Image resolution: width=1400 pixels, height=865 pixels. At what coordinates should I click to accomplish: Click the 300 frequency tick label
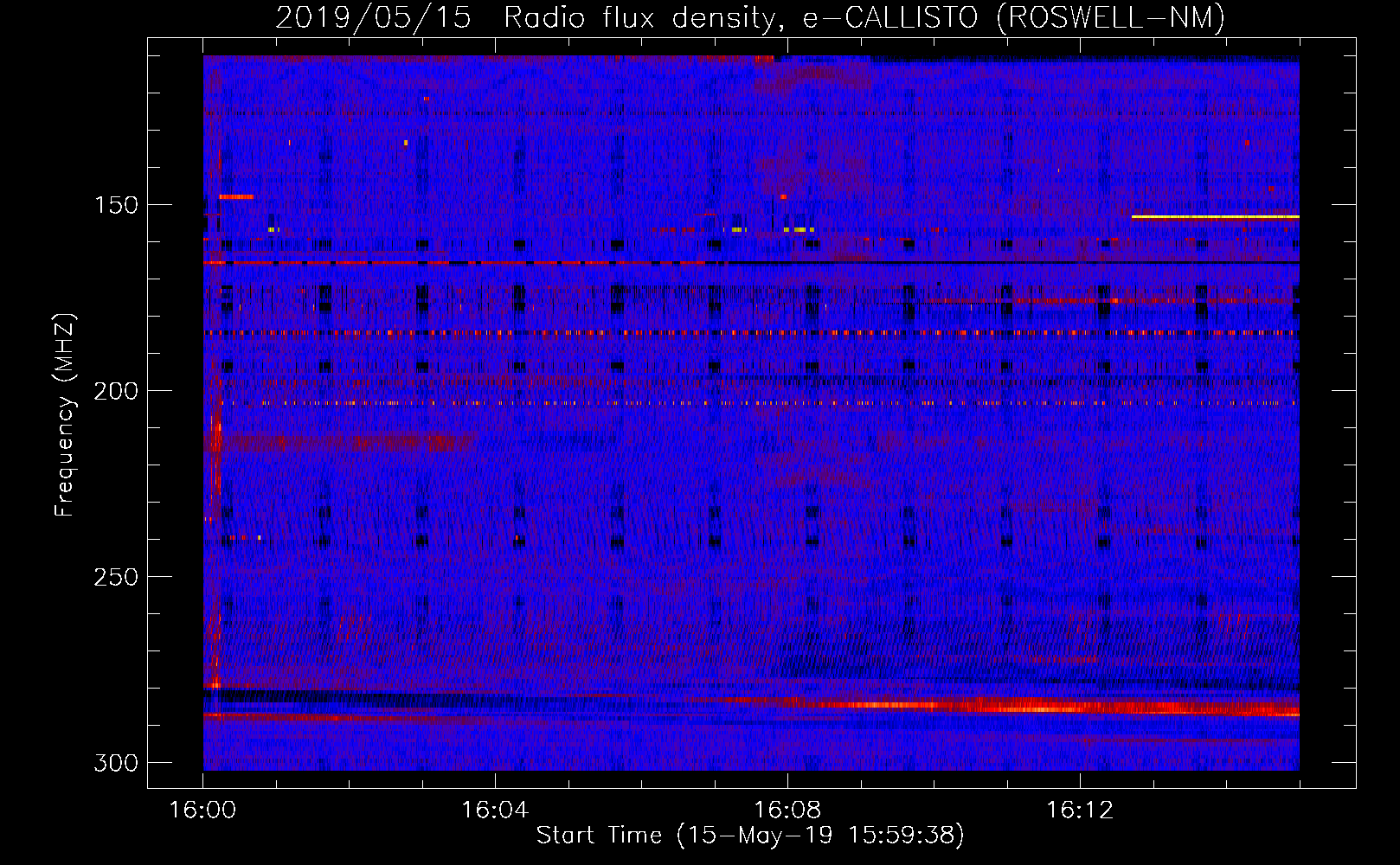pyautogui.click(x=116, y=763)
